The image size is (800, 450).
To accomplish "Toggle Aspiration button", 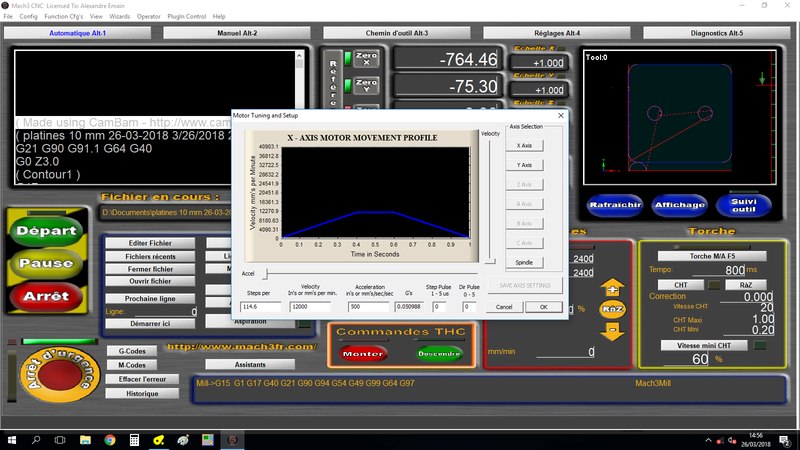I will [x=250, y=322].
